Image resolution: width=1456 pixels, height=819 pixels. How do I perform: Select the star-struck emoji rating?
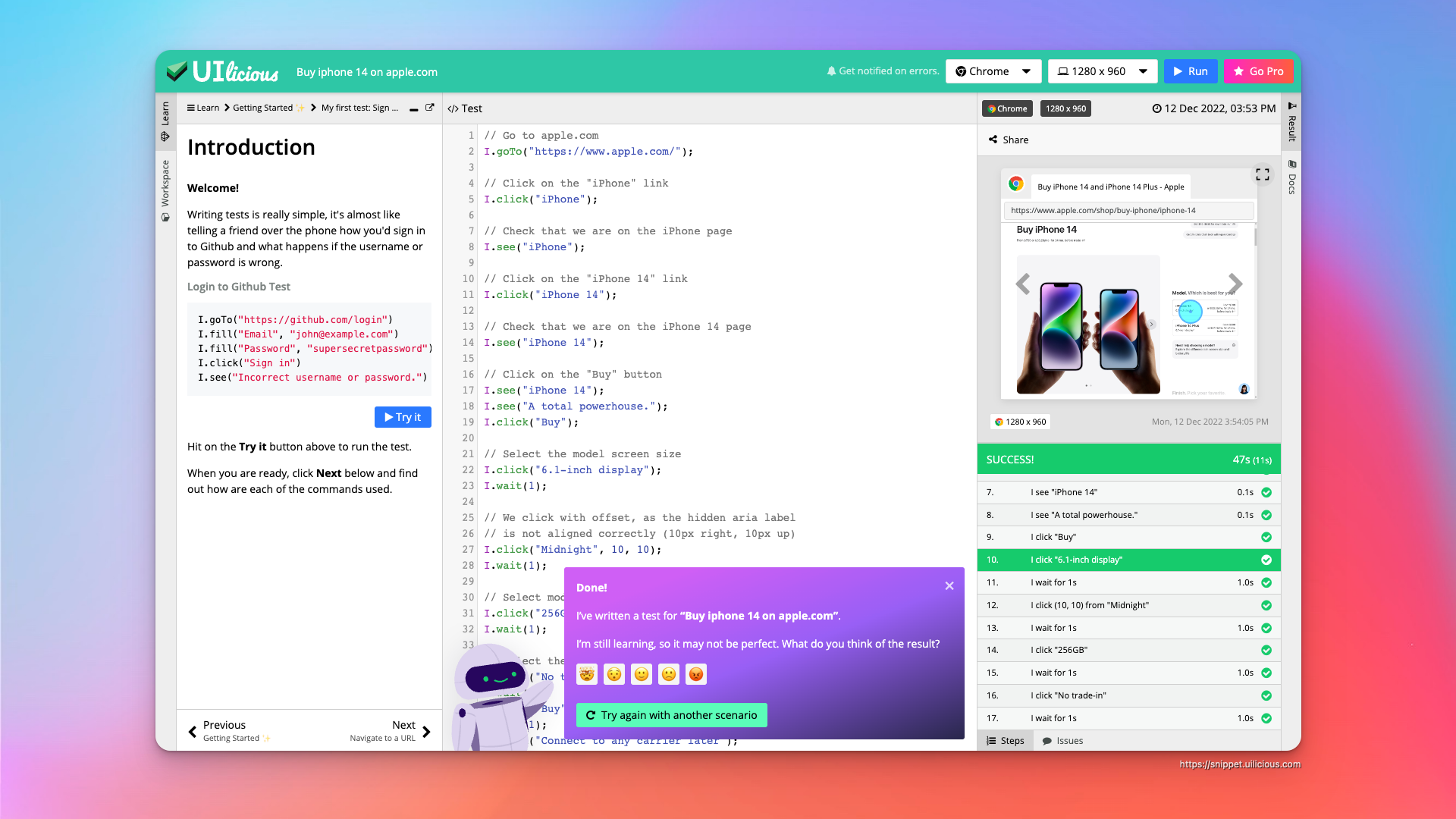point(586,674)
